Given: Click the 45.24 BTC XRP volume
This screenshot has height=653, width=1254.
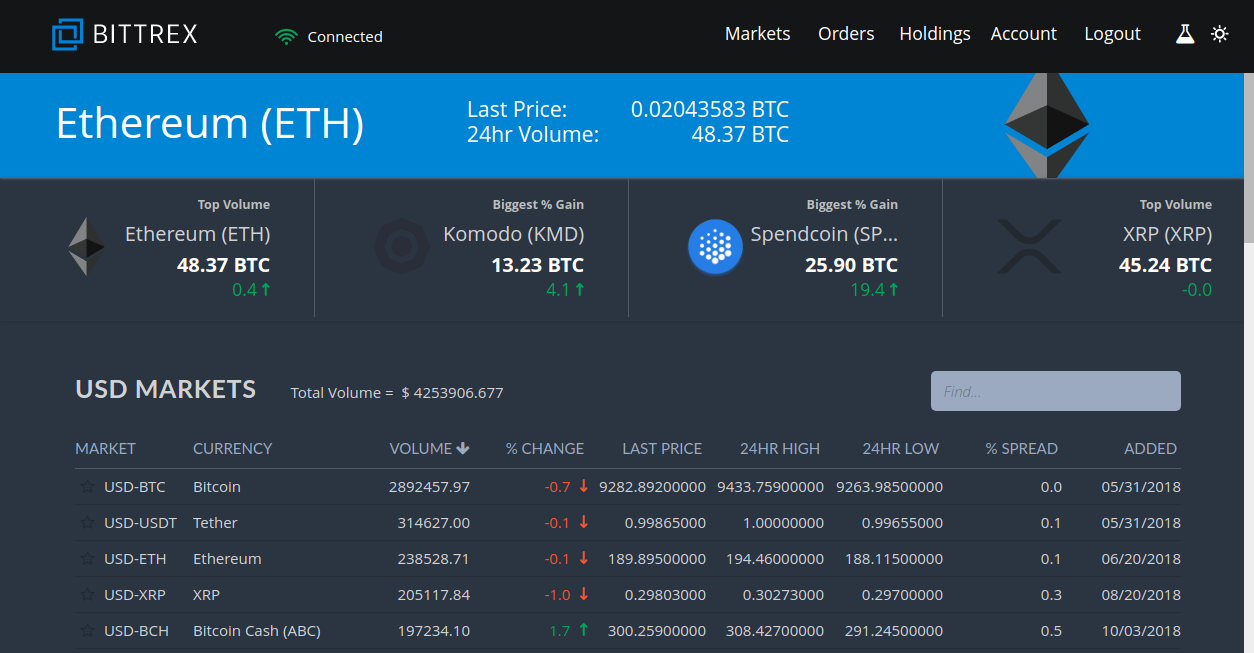Looking at the screenshot, I should click(1165, 266).
